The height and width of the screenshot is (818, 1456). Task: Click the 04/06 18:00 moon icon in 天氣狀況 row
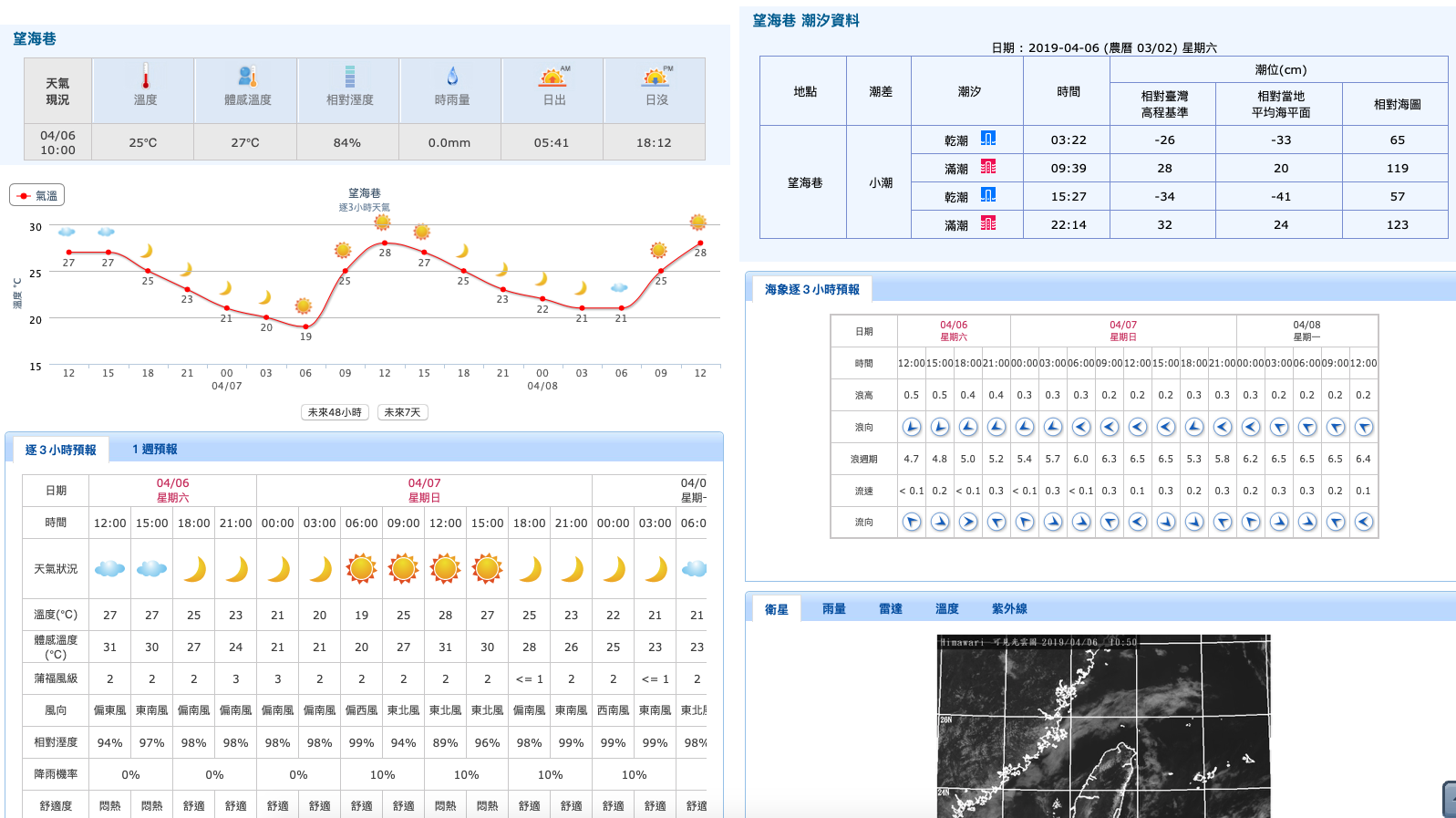pos(194,569)
